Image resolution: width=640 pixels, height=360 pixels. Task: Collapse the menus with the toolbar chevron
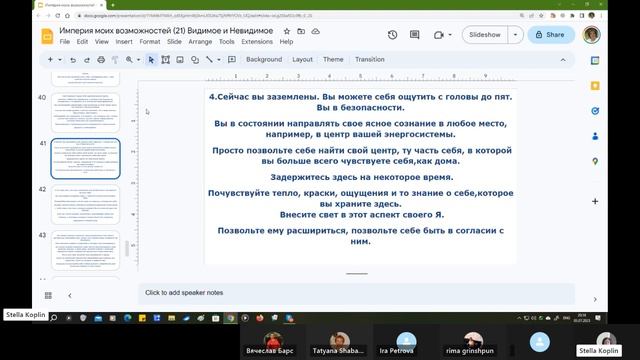pyautogui.click(x=563, y=60)
